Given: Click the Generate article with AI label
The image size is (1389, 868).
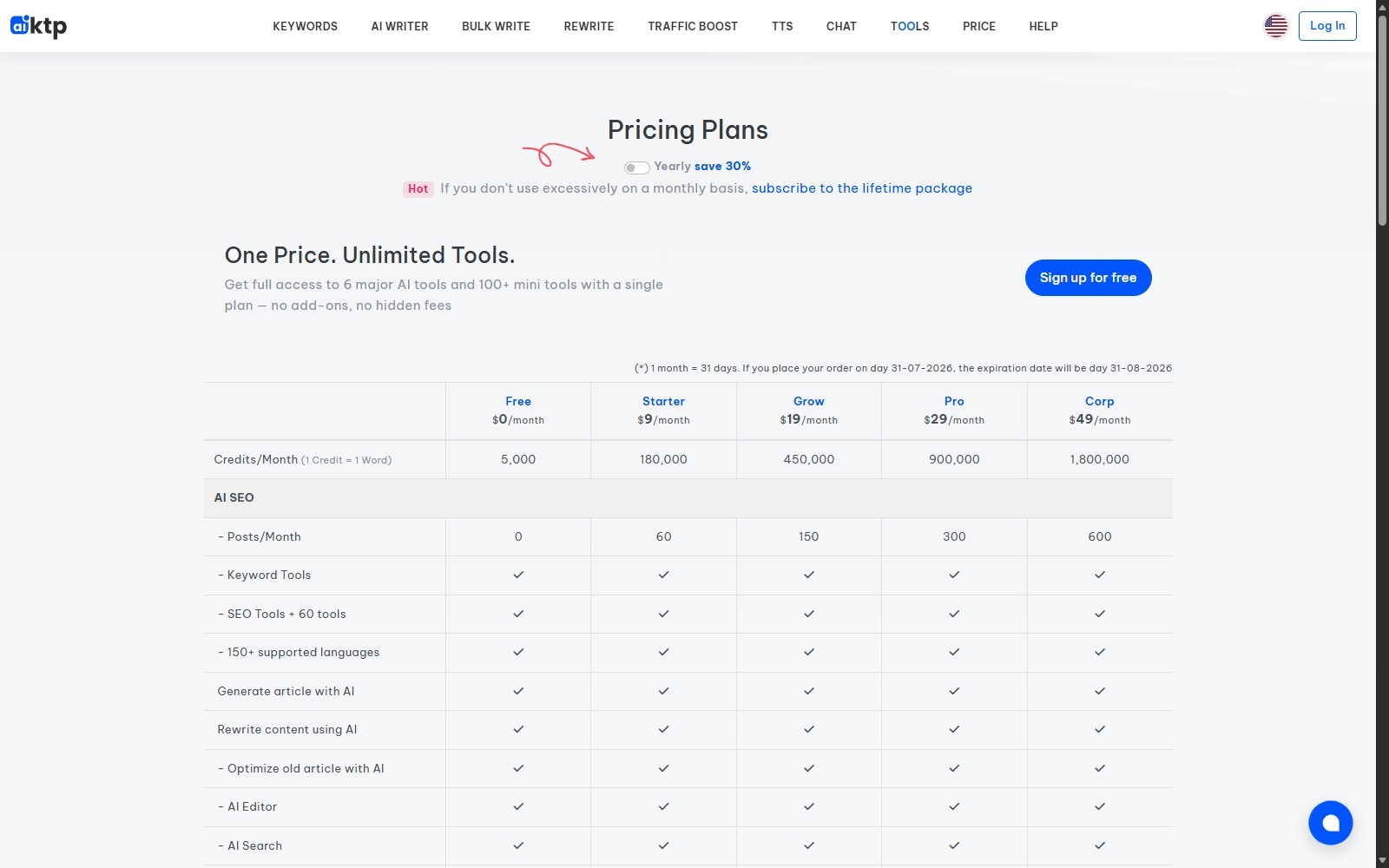Looking at the screenshot, I should click(x=286, y=692).
